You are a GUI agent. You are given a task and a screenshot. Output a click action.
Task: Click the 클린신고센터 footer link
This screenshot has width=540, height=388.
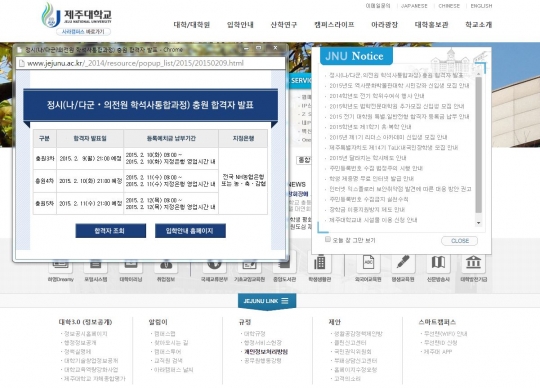pos(350,343)
